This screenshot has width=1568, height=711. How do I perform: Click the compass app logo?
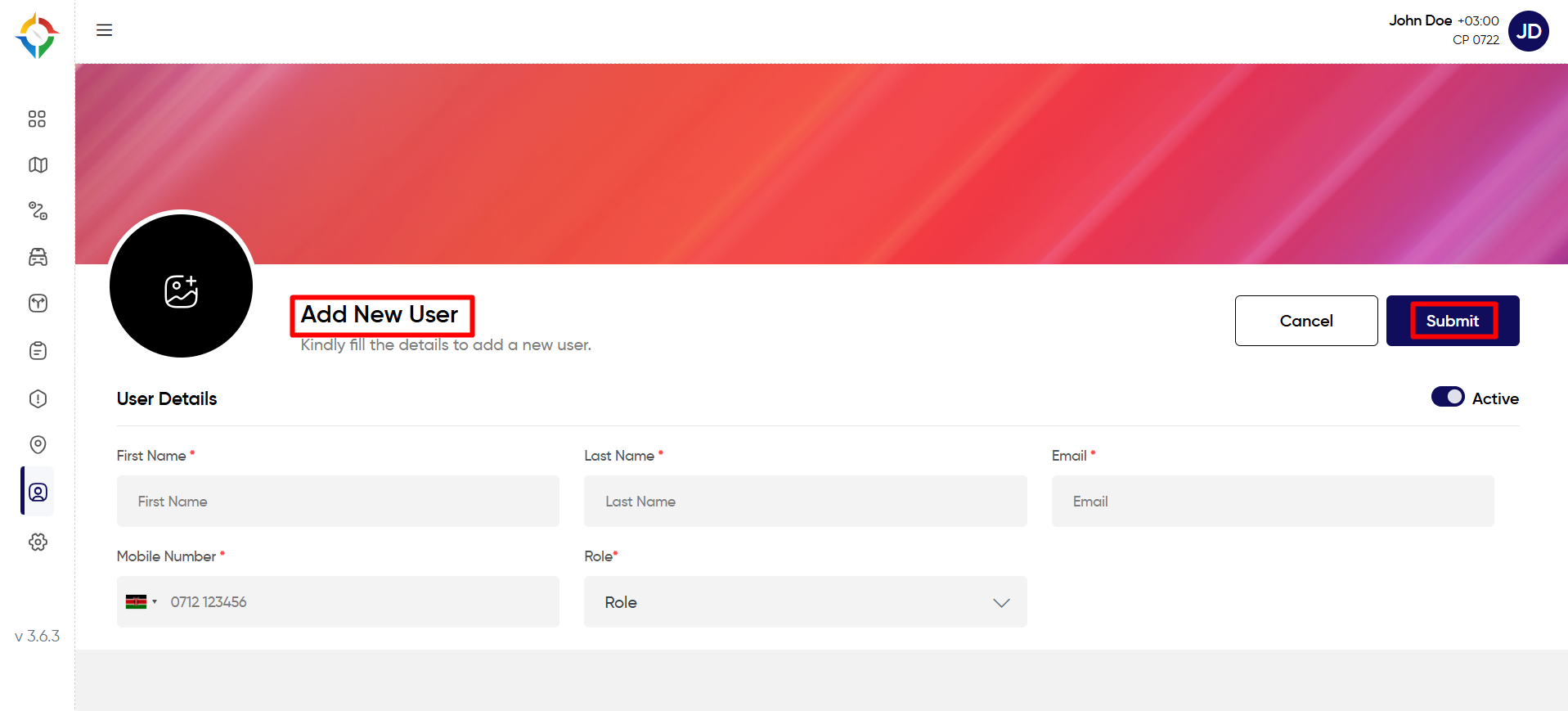click(37, 35)
